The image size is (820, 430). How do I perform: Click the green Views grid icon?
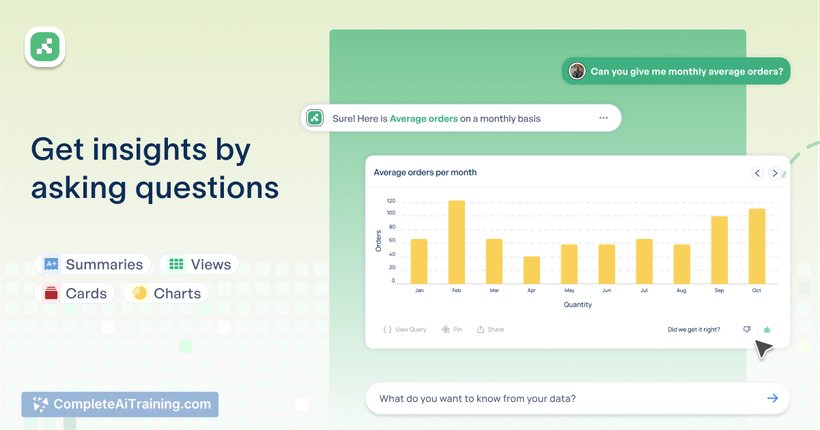[176, 264]
